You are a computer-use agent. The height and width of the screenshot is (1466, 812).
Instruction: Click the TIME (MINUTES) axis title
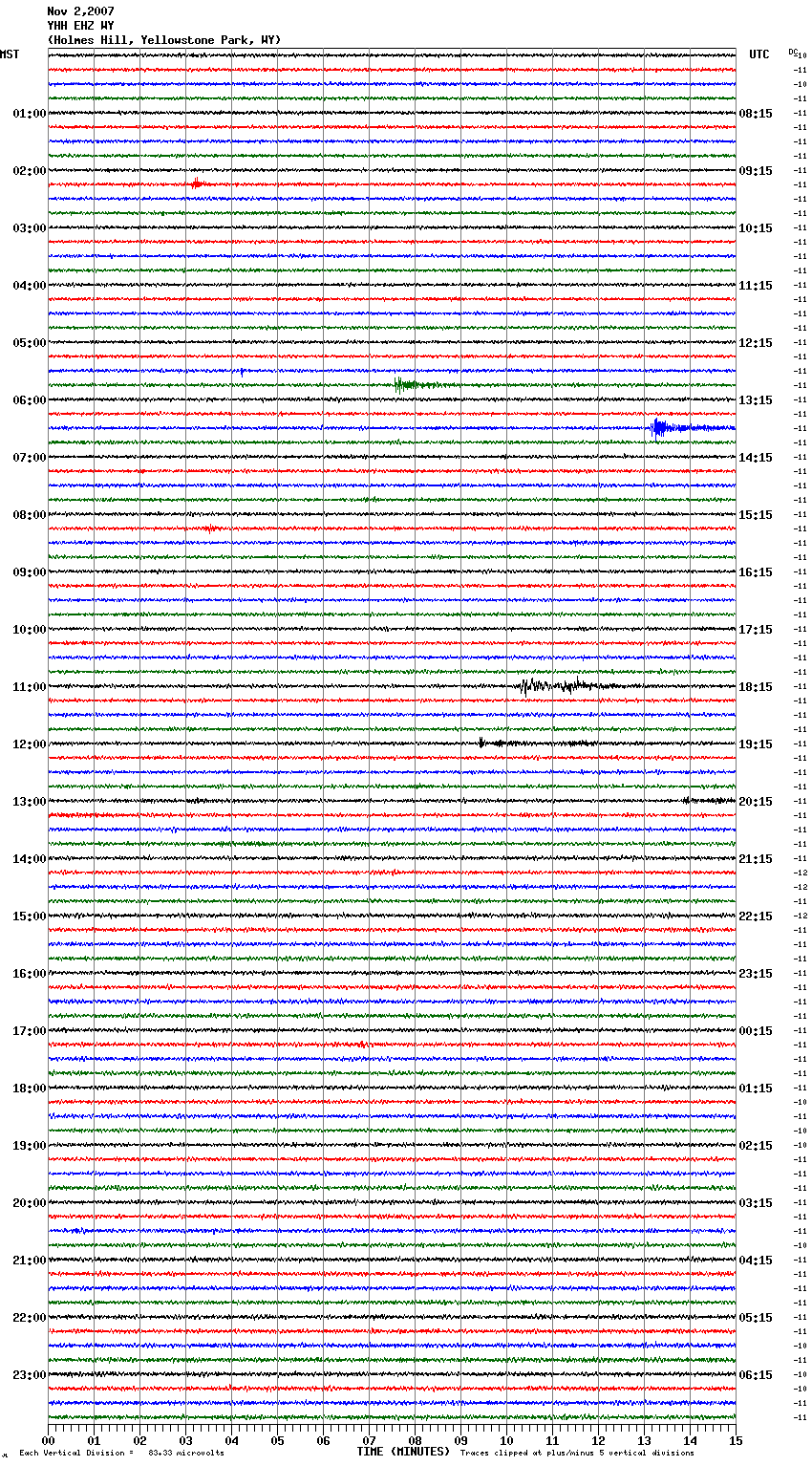pyautogui.click(x=403, y=1452)
